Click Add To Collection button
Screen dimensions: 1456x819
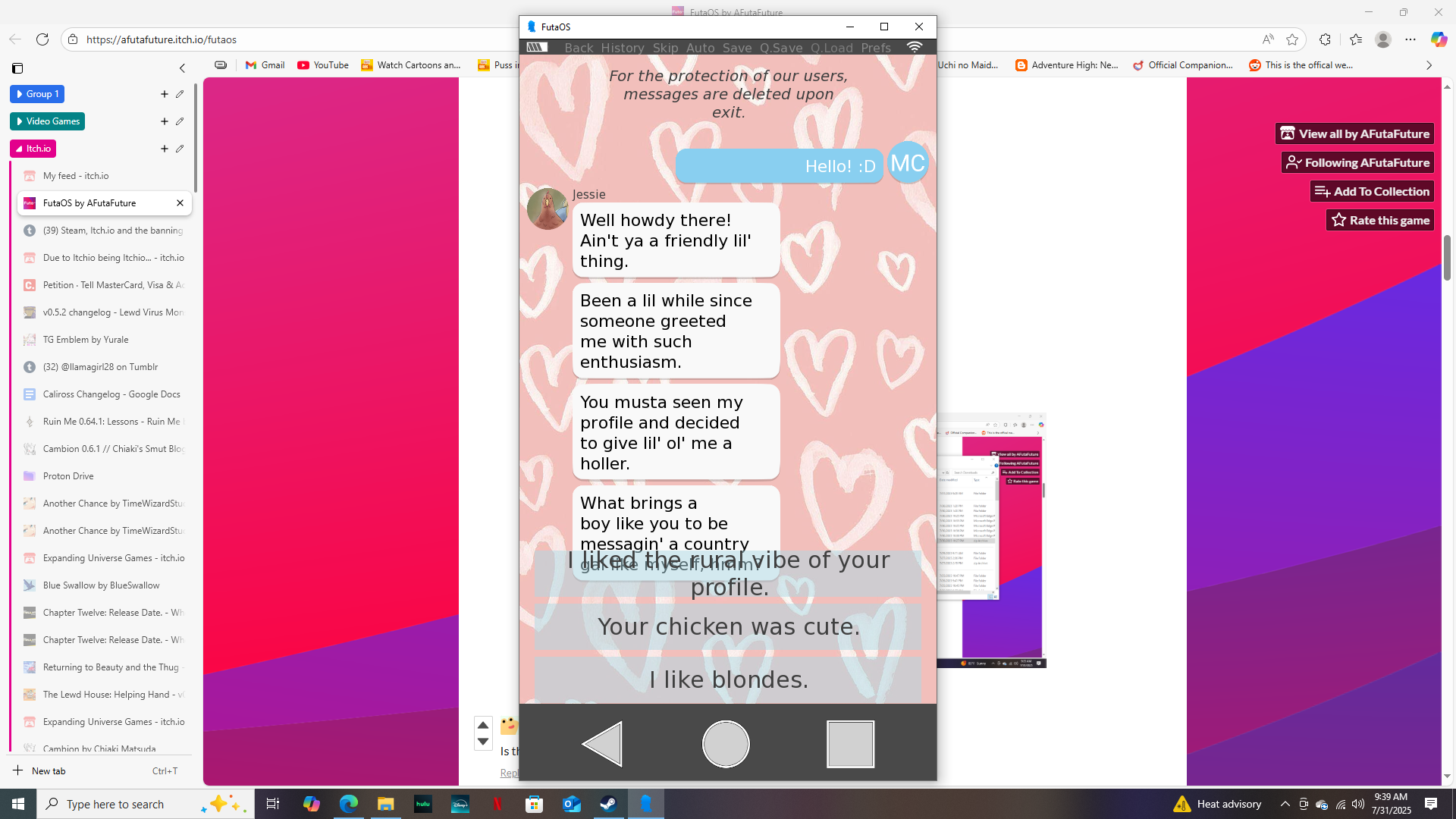click(x=1372, y=192)
